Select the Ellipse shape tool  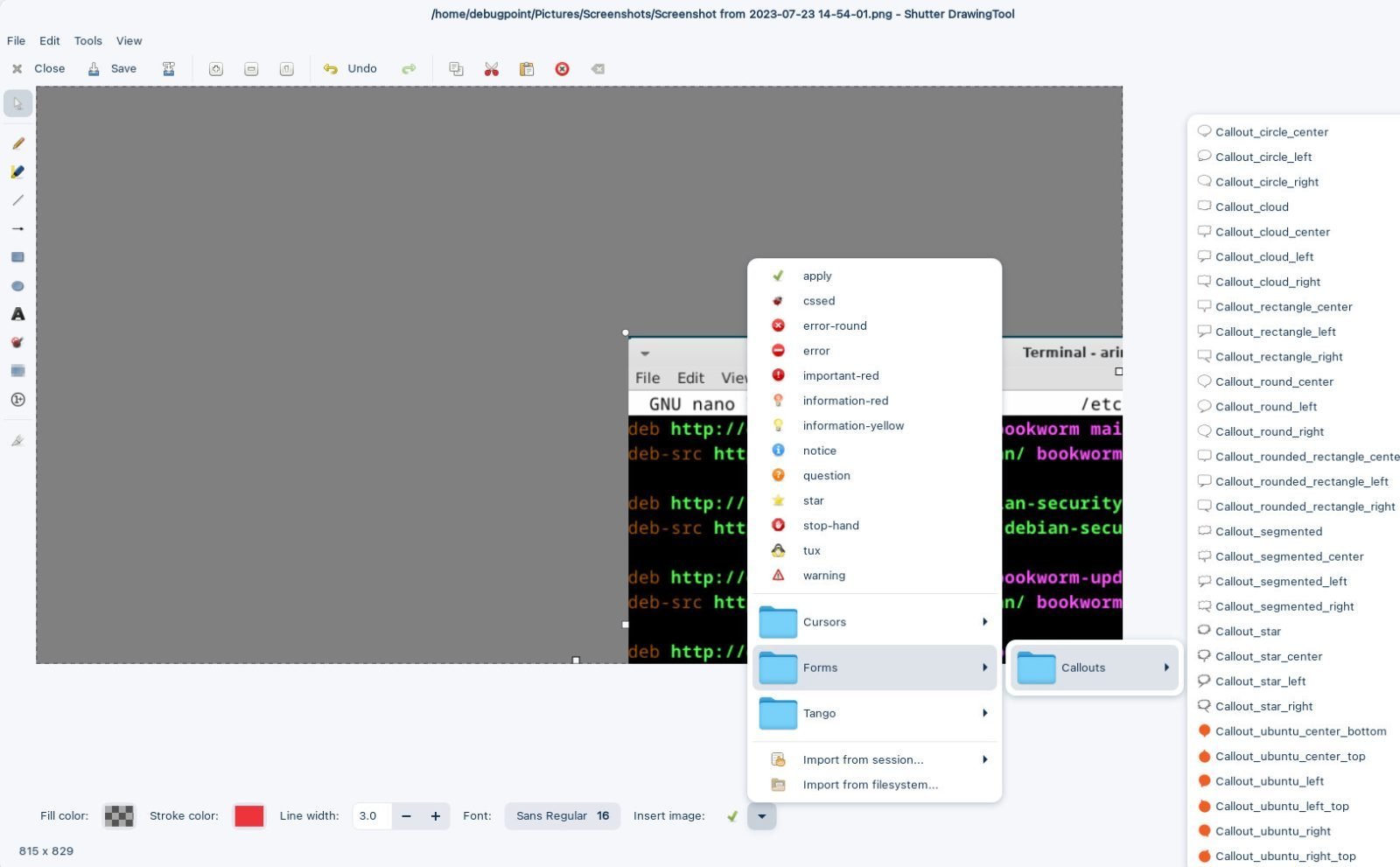tap(17, 285)
